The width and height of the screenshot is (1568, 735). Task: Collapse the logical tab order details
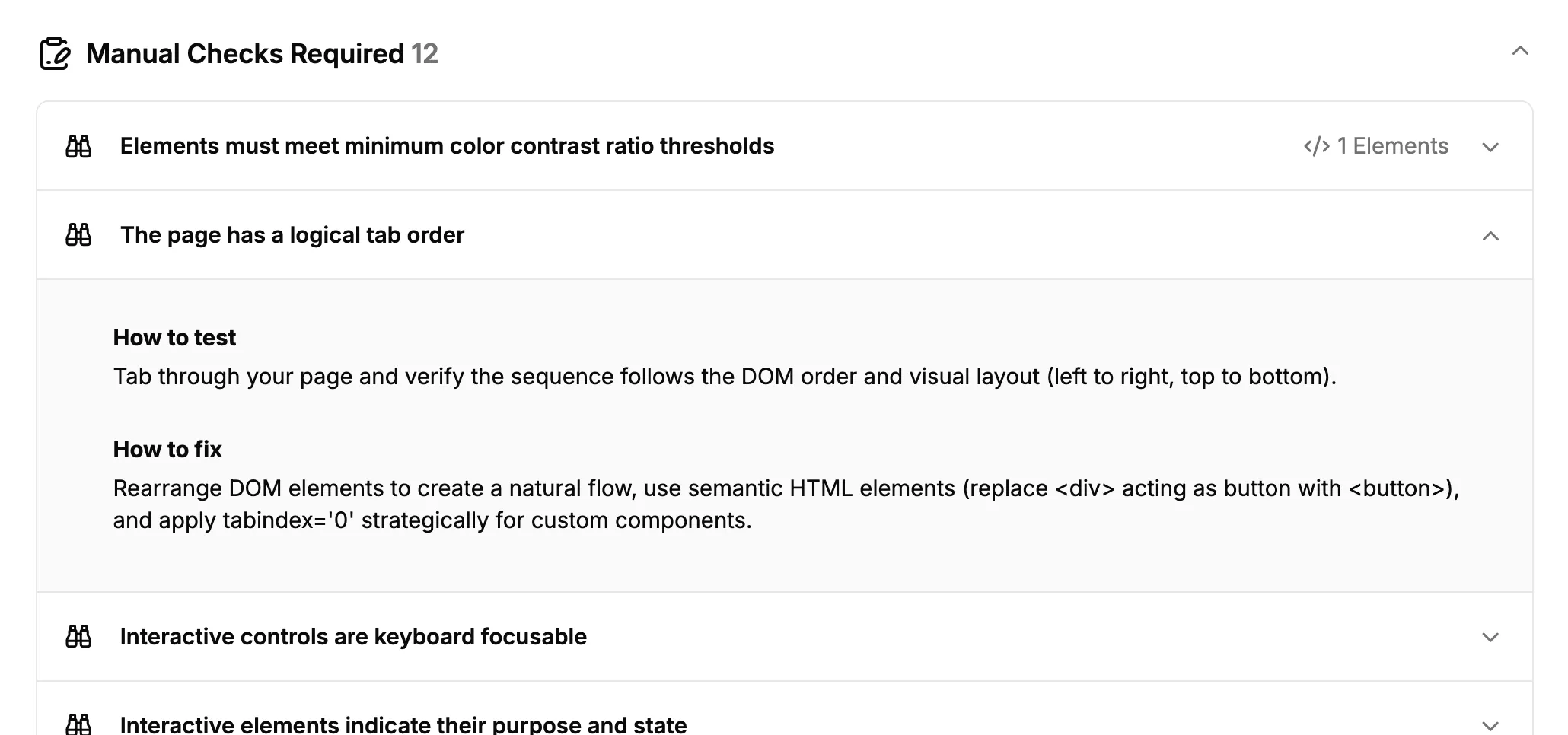1490,235
